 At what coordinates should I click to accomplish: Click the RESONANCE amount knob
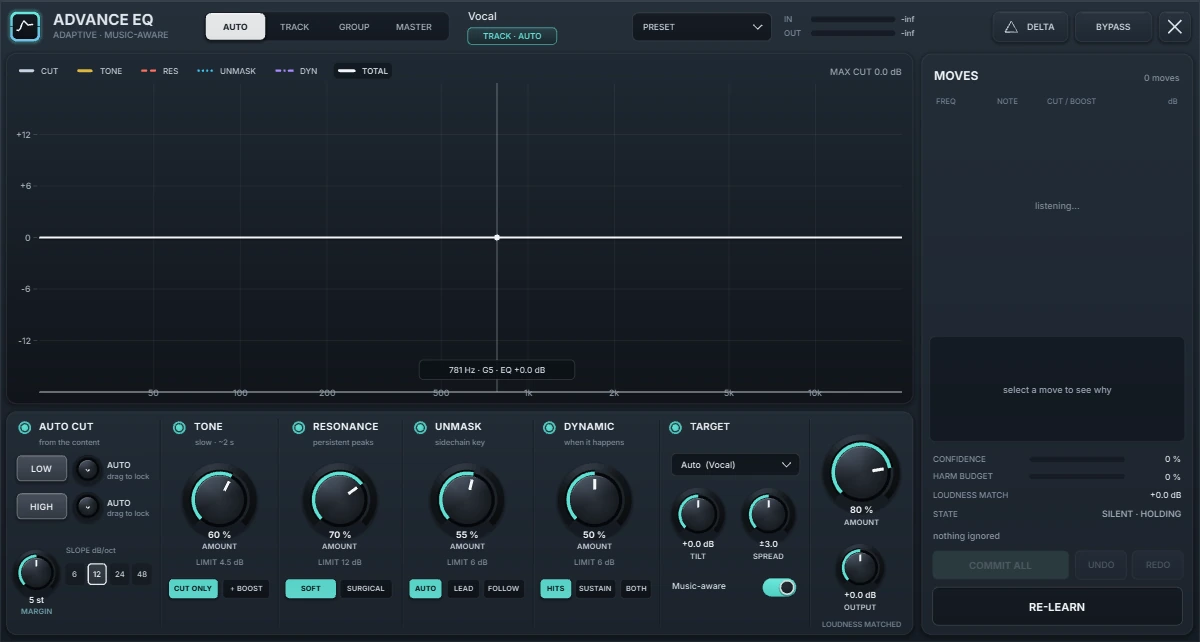[339, 498]
